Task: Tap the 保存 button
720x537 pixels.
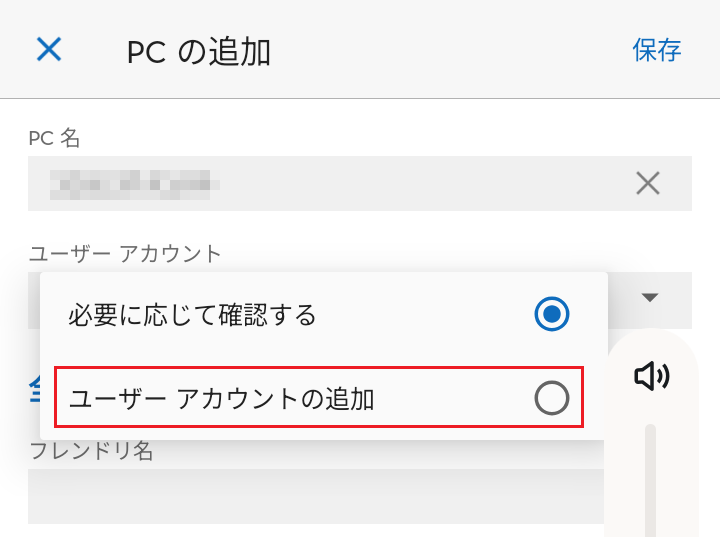Action: [657, 50]
